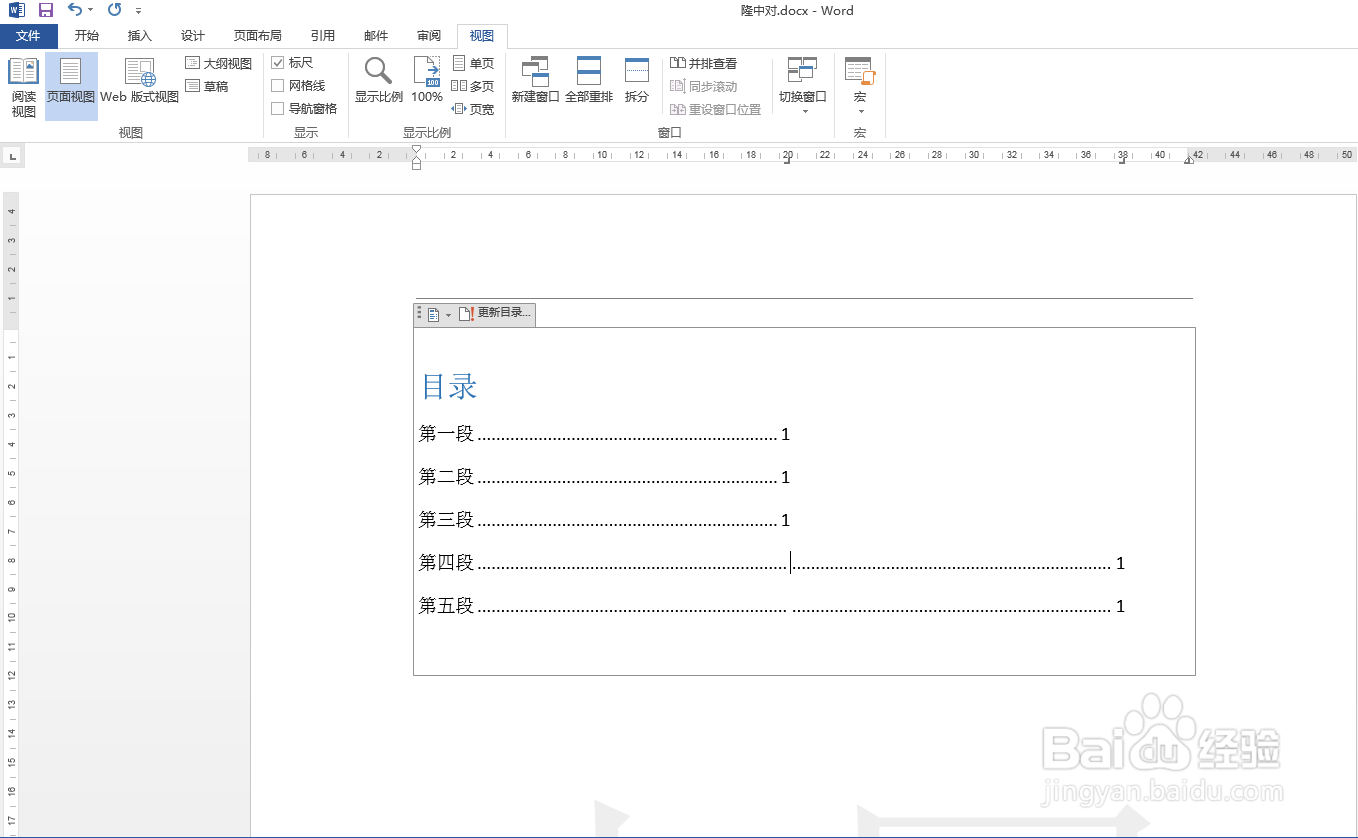Open the 大纲视图 outline view
This screenshot has height=838, width=1358.
pos(217,62)
